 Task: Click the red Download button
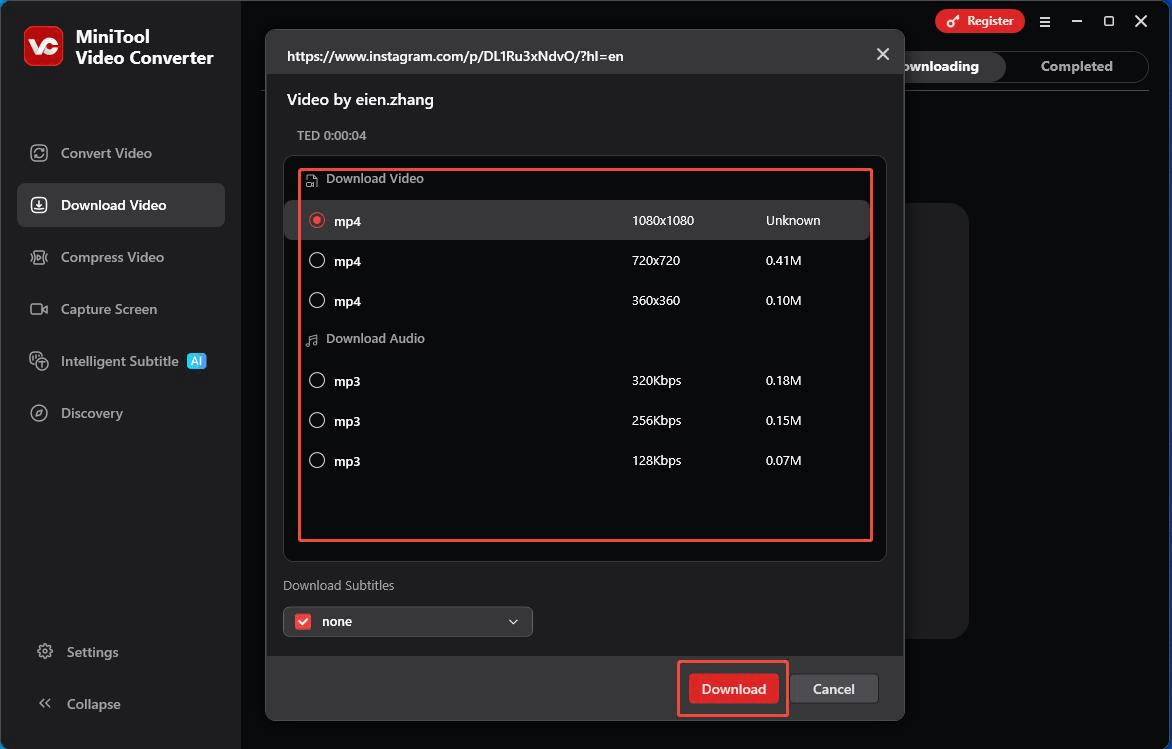(x=733, y=689)
